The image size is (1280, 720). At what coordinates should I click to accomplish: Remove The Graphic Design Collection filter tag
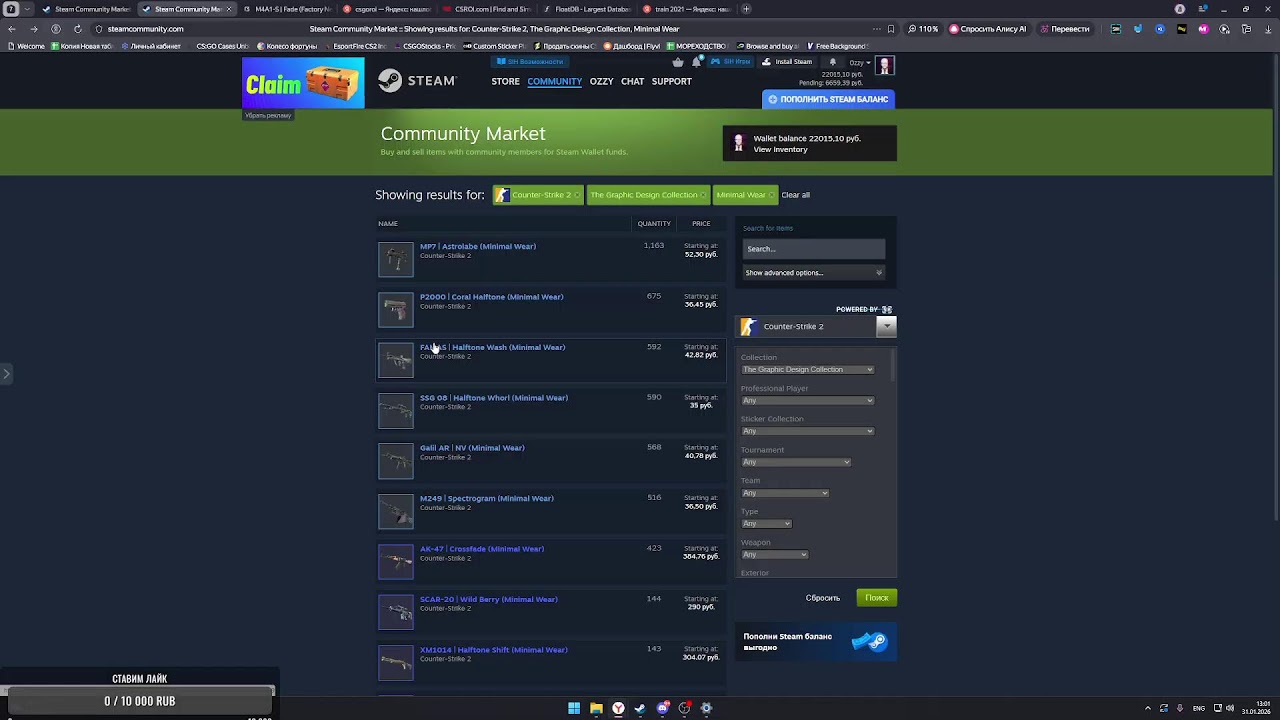click(x=703, y=195)
